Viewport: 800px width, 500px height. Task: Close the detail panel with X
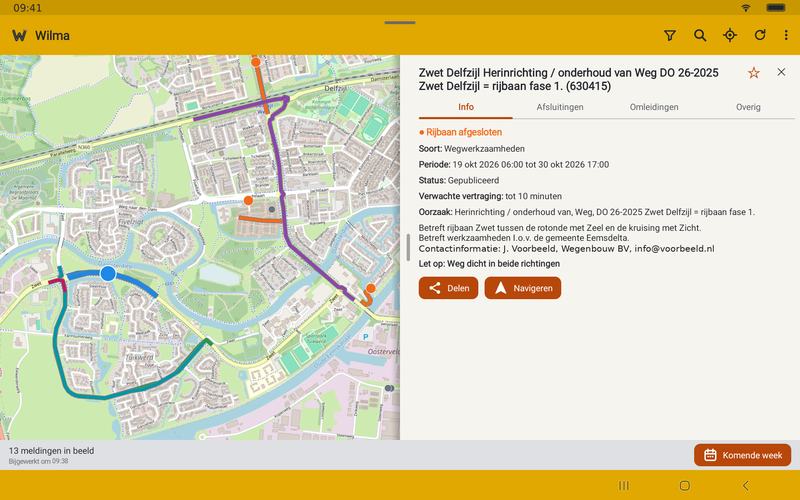pyautogui.click(x=781, y=72)
